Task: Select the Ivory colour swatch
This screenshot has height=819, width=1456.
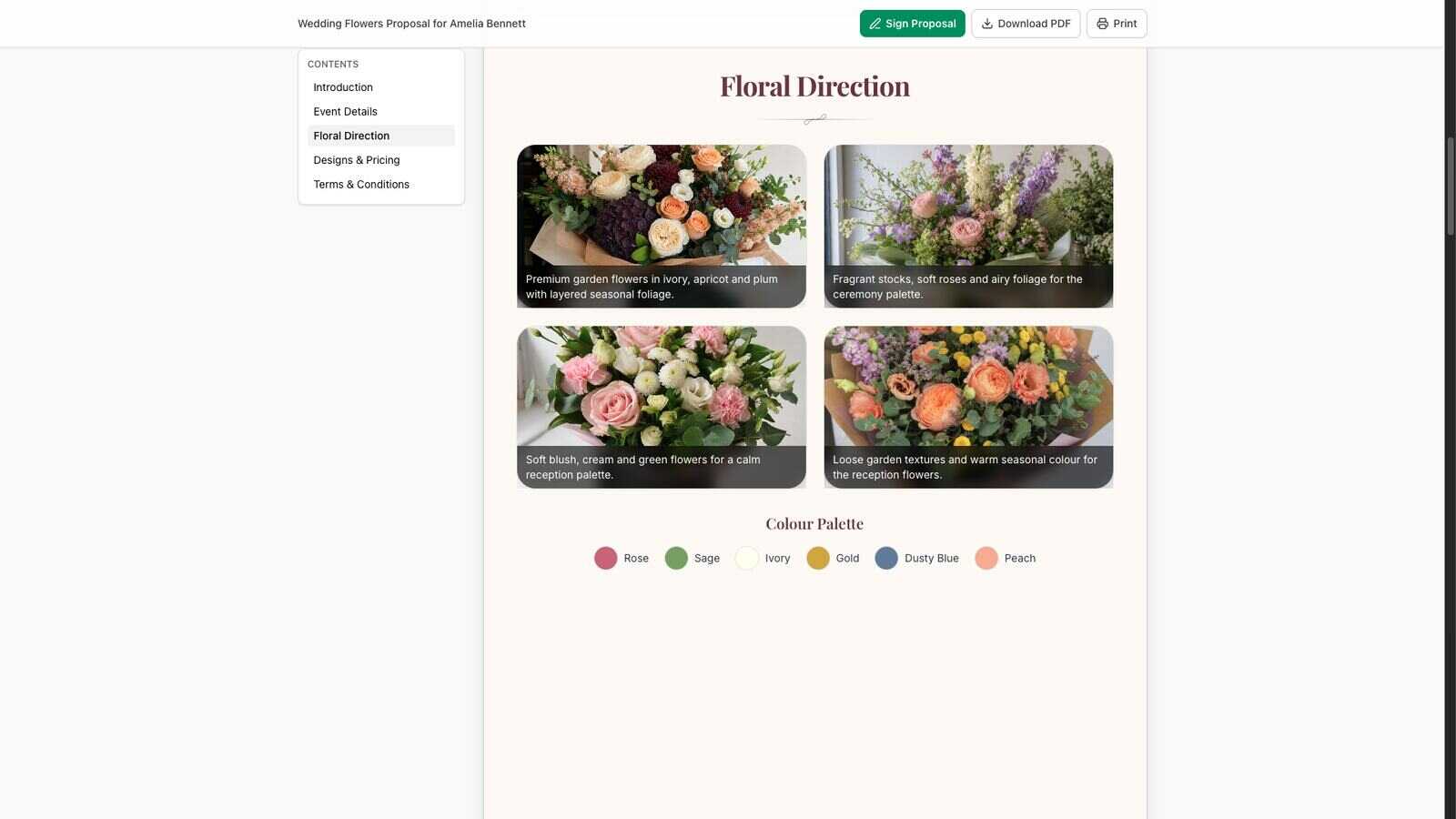Action: point(746,558)
